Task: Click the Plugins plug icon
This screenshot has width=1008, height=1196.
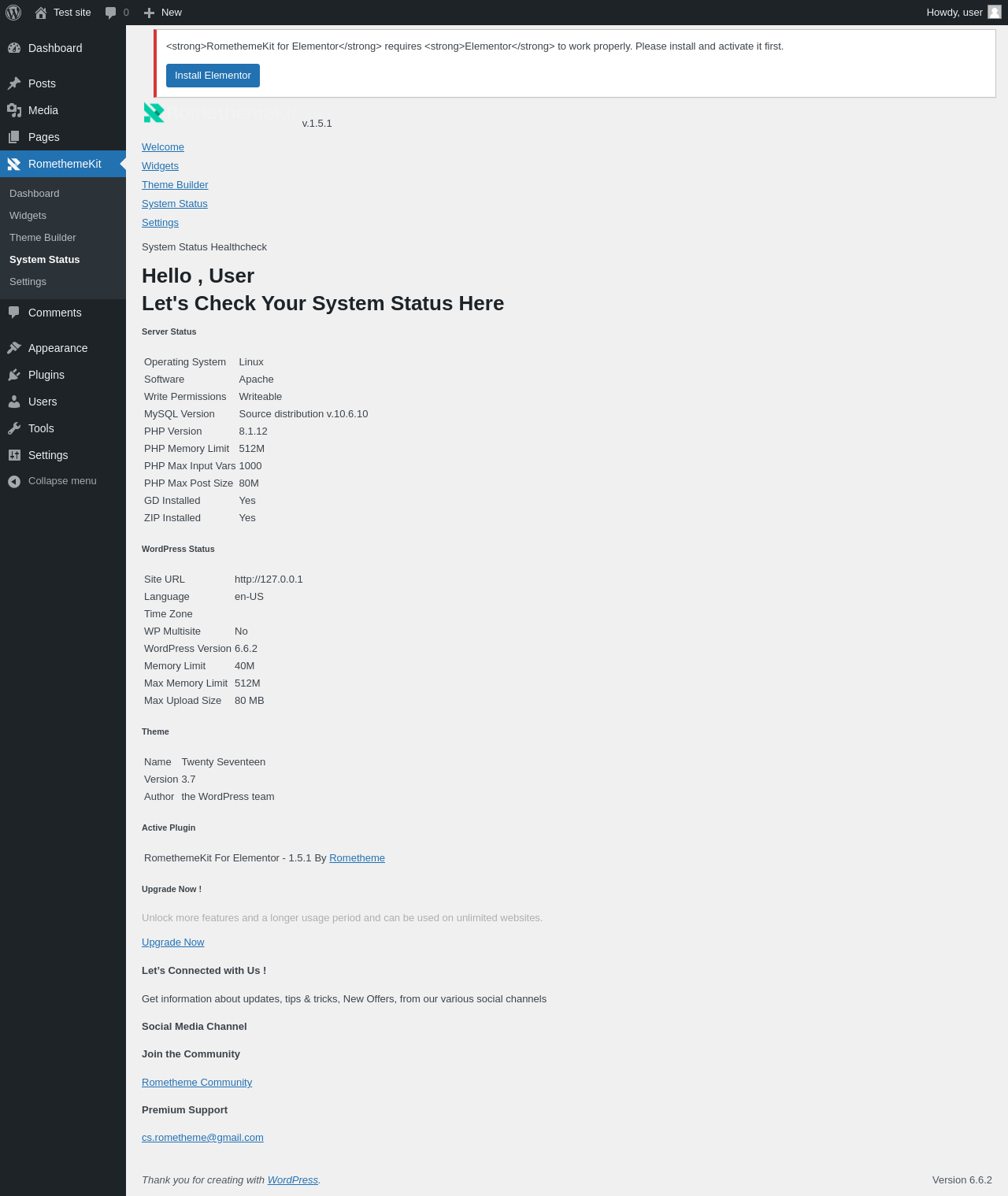Action: click(x=14, y=375)
